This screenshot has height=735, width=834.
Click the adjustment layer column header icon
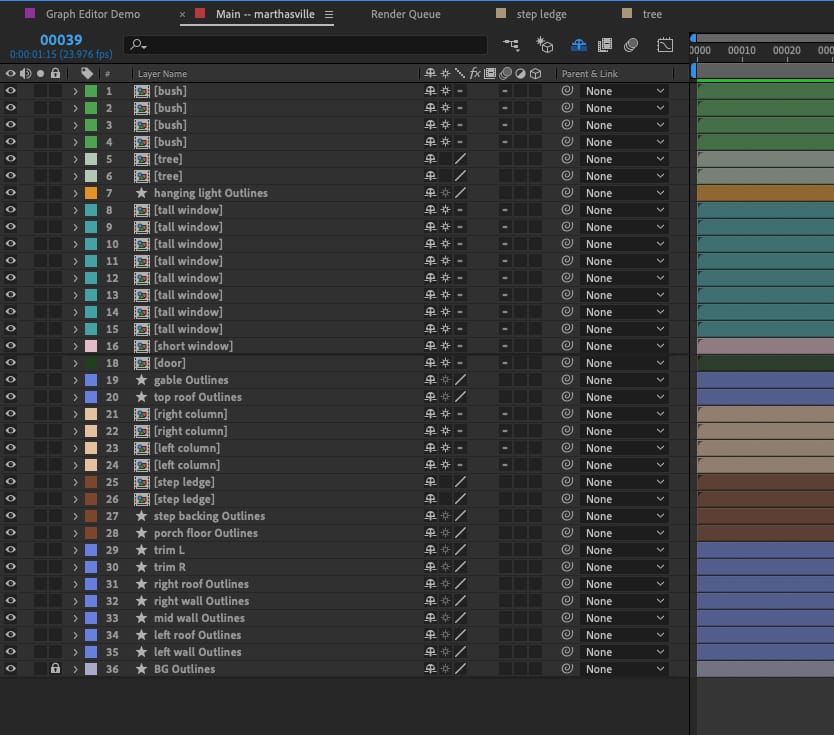pos(521,73)
